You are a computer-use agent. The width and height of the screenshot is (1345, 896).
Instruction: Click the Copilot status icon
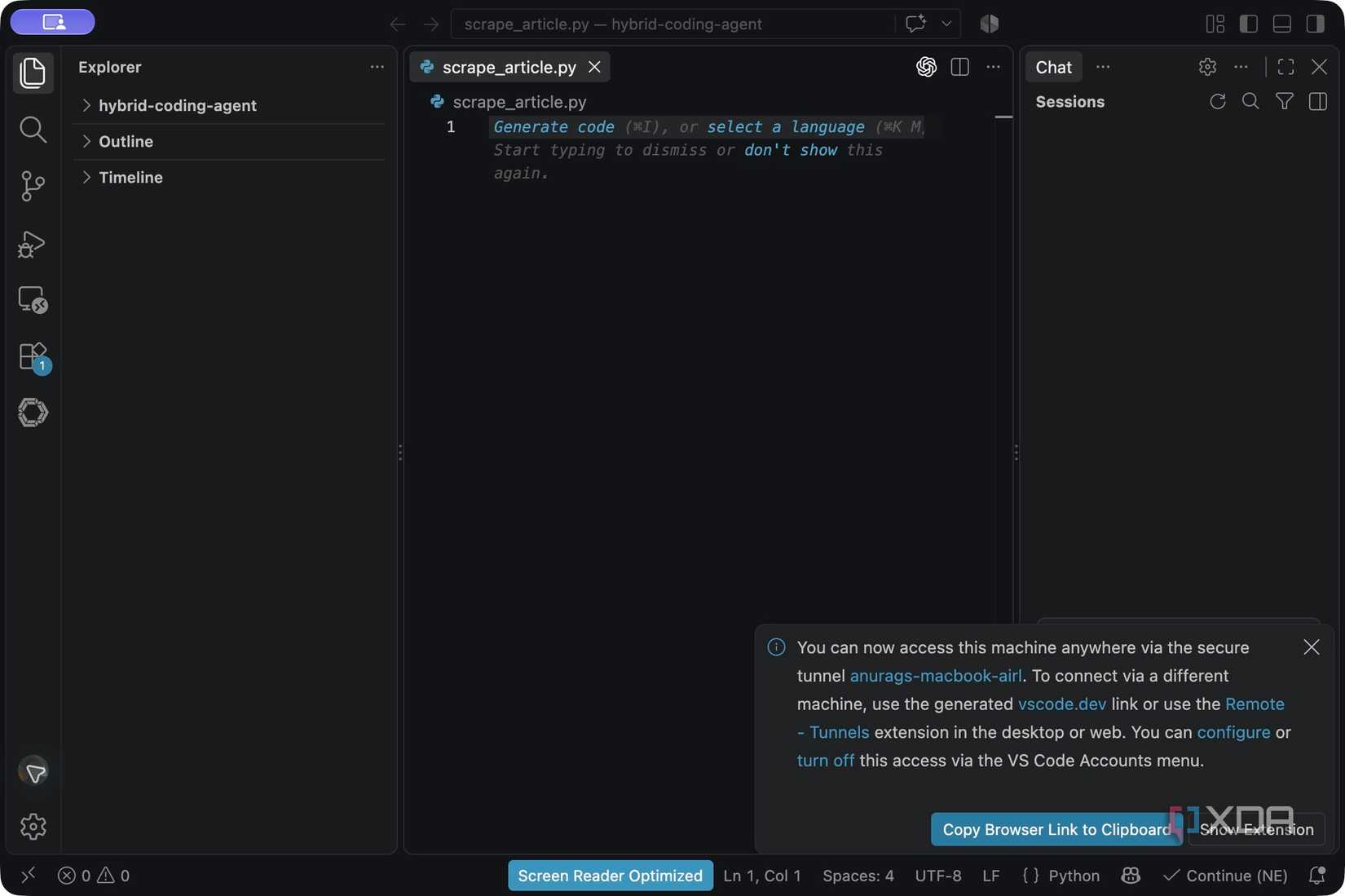point(1131,876)
